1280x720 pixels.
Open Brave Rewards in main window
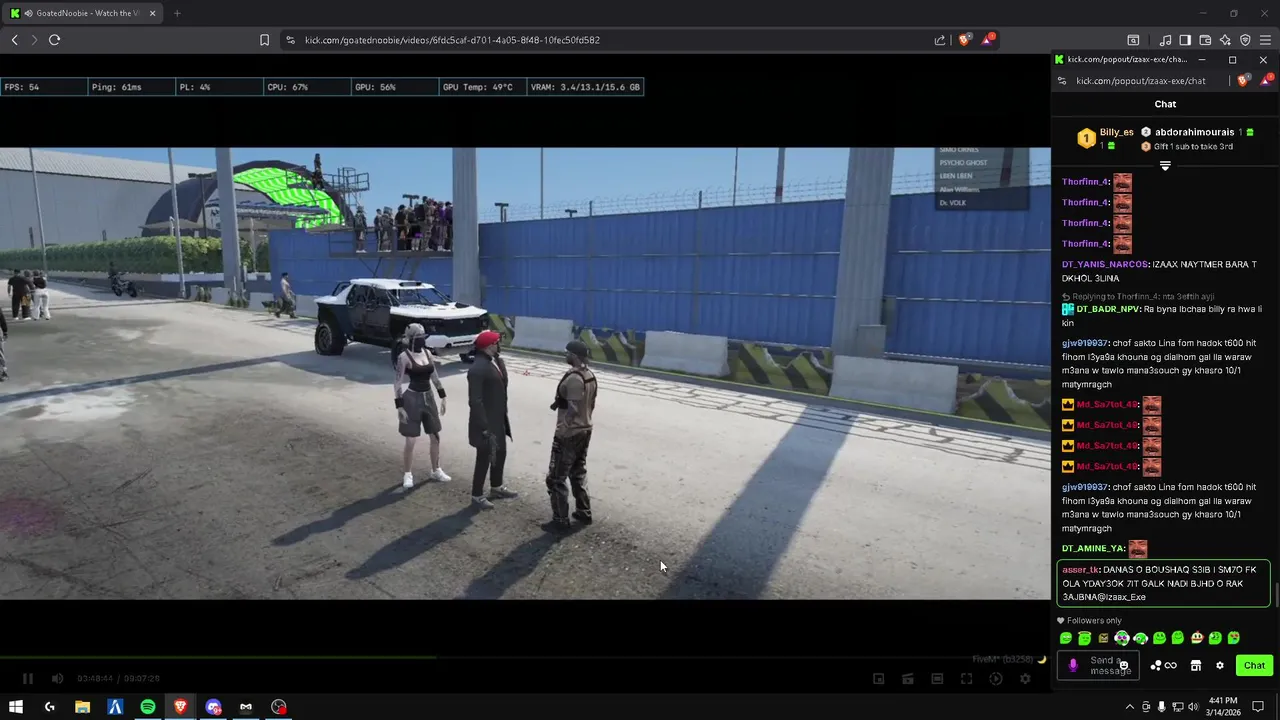[988, 40]
